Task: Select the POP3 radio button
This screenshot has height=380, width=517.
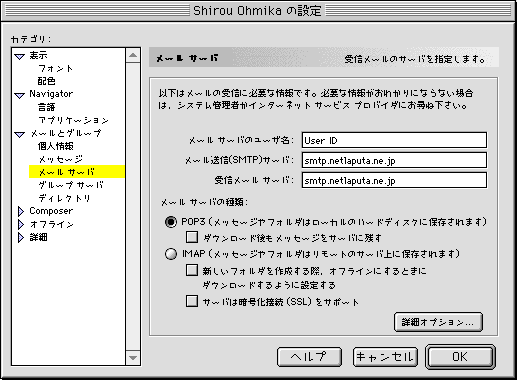Action: [171, 222]
